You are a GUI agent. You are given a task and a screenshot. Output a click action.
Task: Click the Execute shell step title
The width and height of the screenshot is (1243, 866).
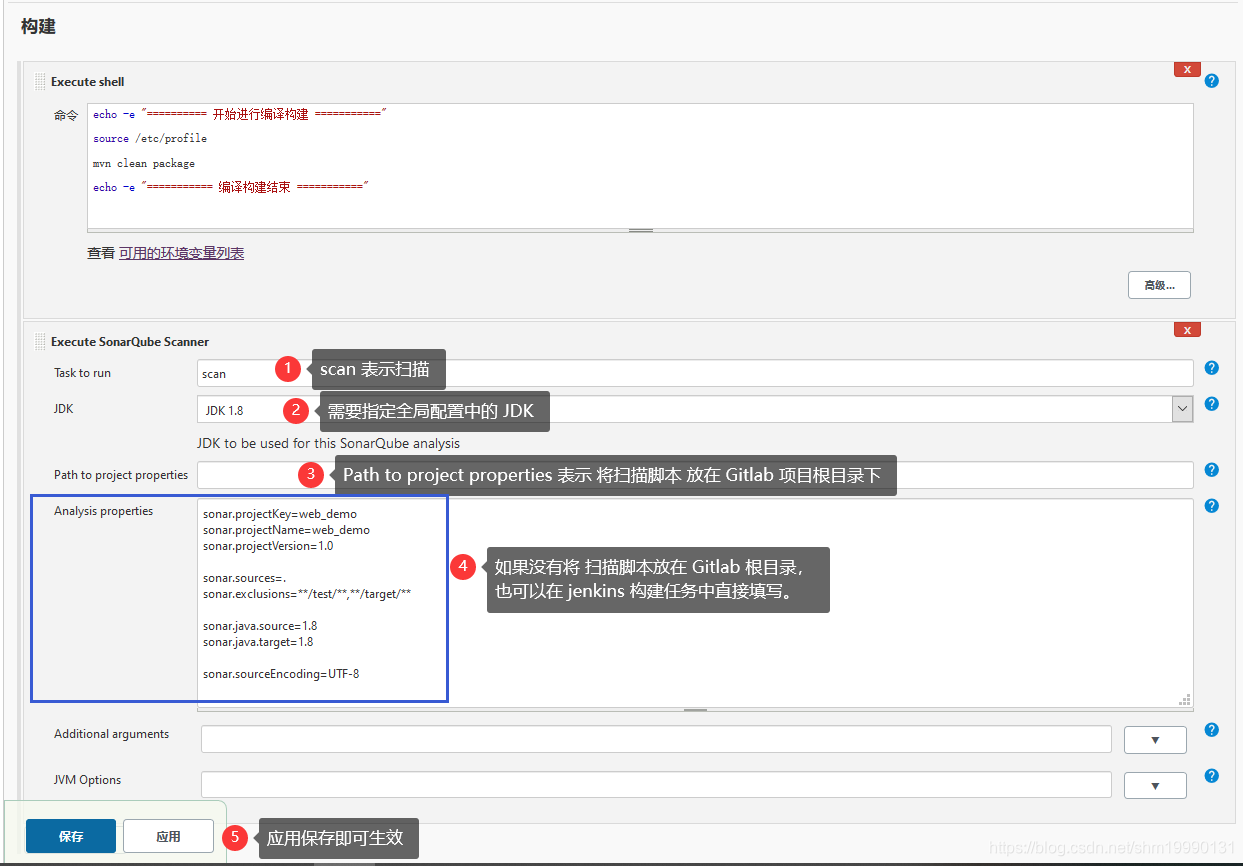coord(88,82)
